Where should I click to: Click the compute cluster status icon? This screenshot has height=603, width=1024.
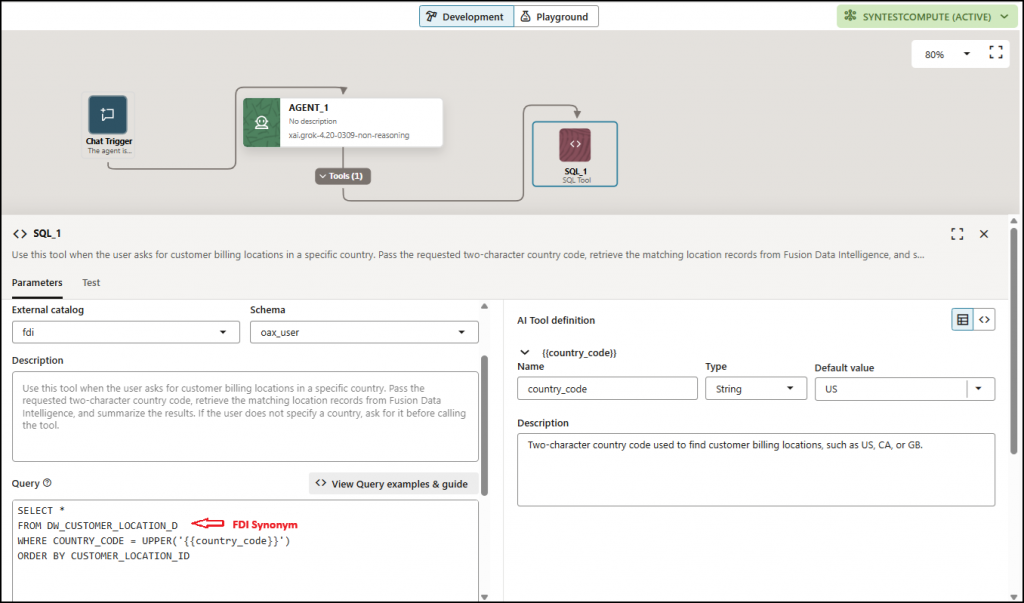tap(850, 16)
